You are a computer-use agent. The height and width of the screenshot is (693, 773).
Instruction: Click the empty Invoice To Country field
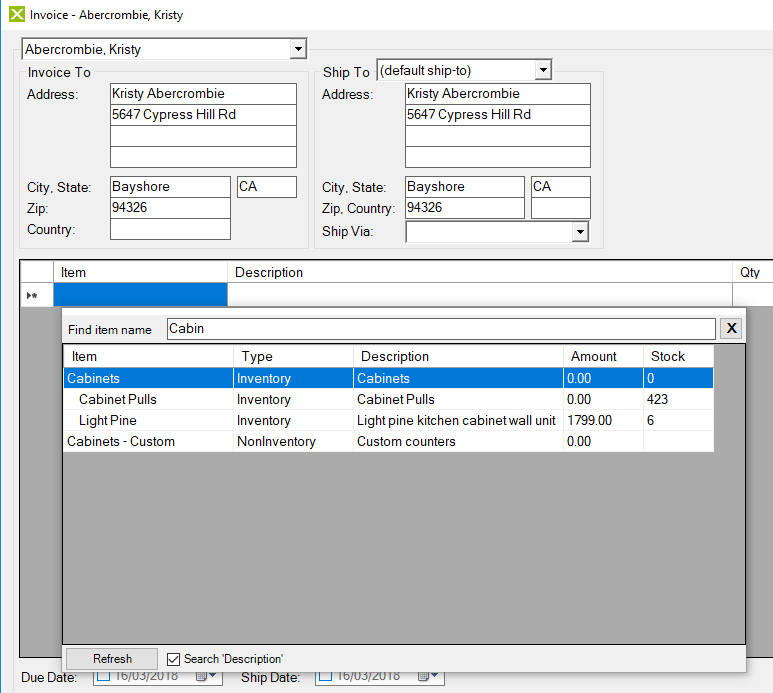click(170, 229)
